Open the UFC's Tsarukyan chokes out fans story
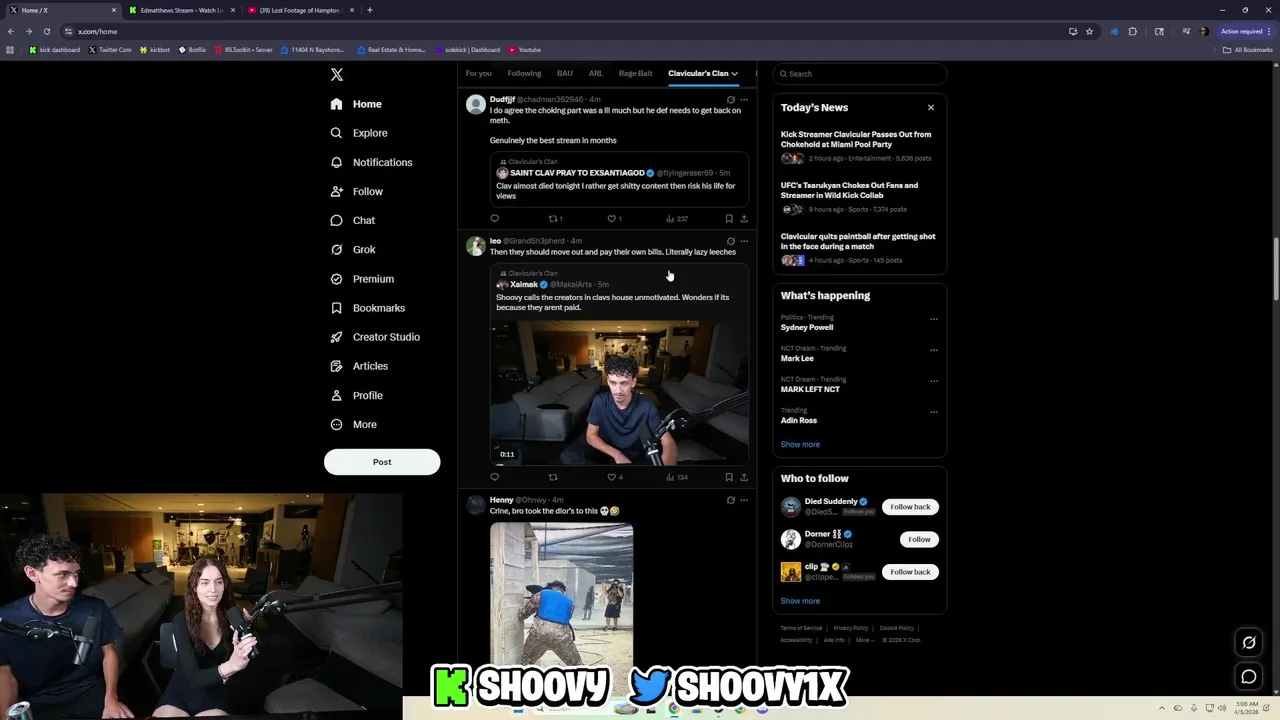 click(858, 197)
